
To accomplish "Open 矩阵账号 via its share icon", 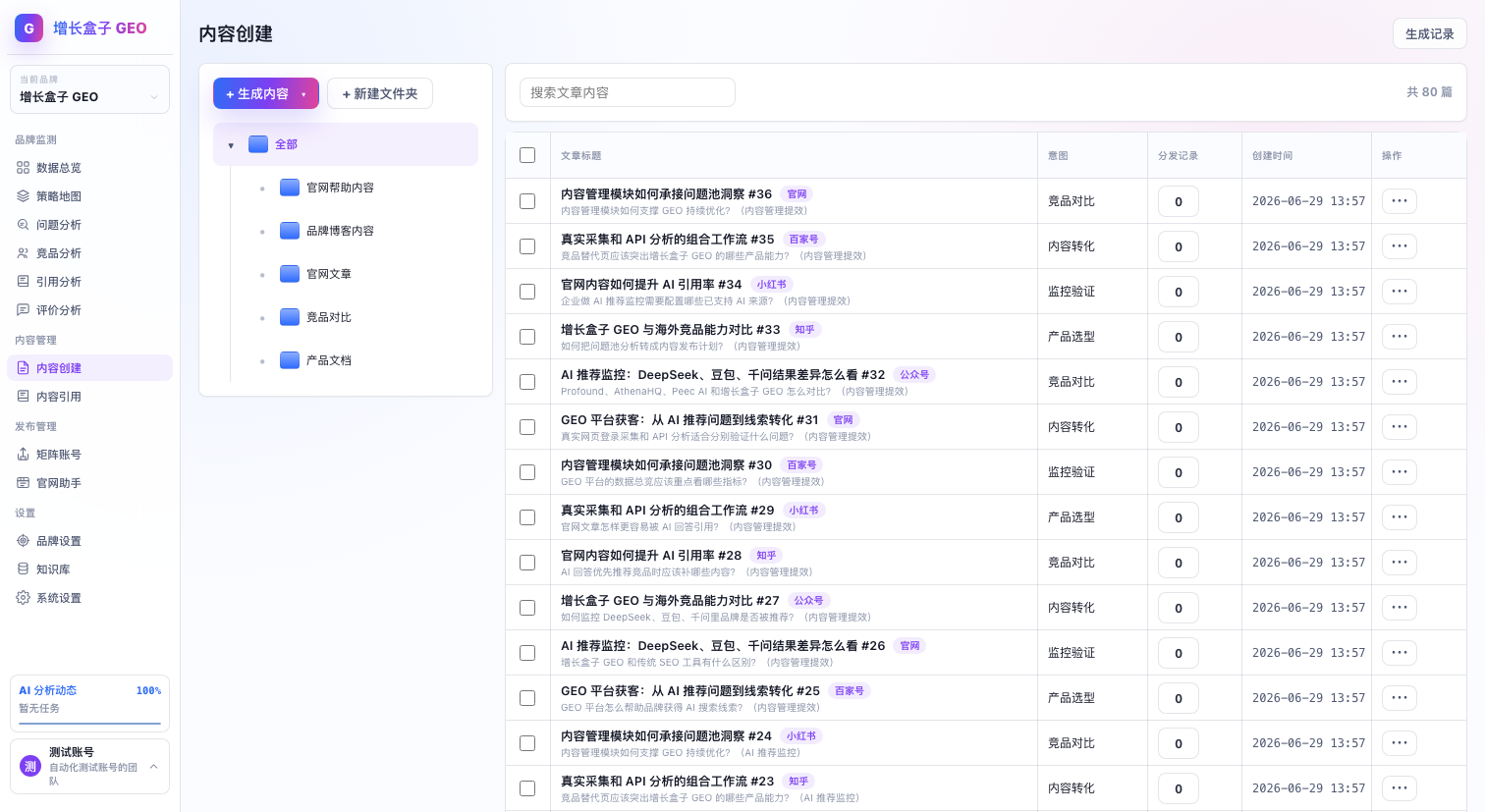I will click(x=23, y=455).
